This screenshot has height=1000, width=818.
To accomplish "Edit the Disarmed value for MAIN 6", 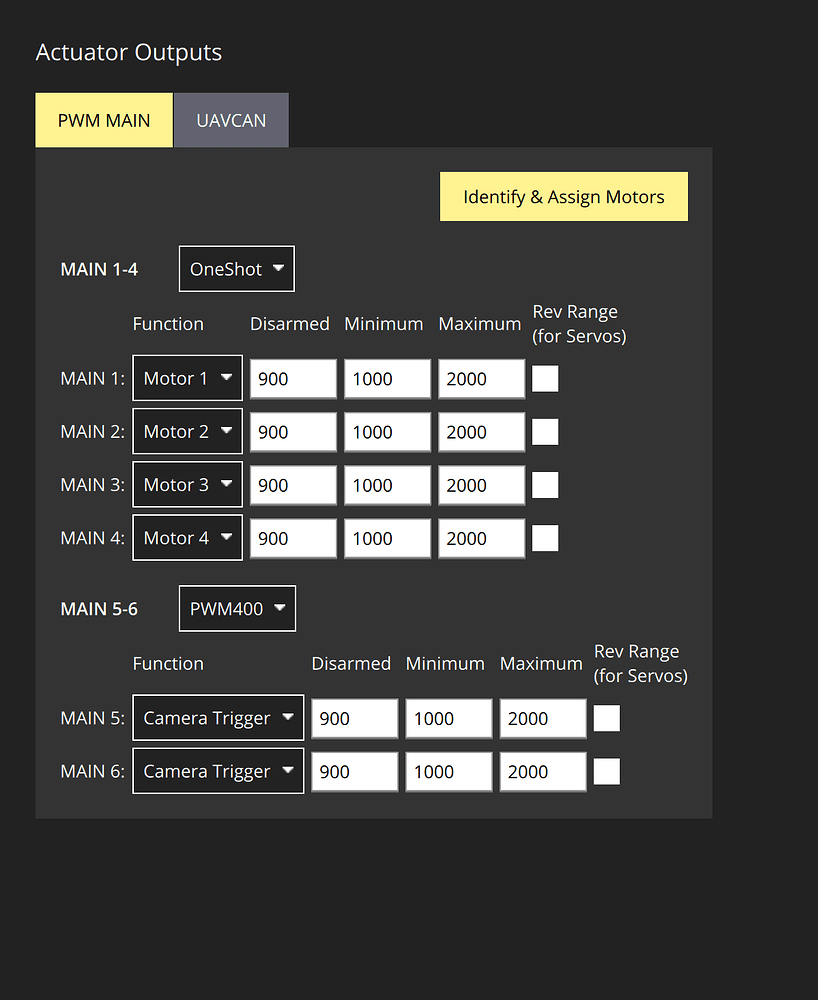I will pos(354,770).
